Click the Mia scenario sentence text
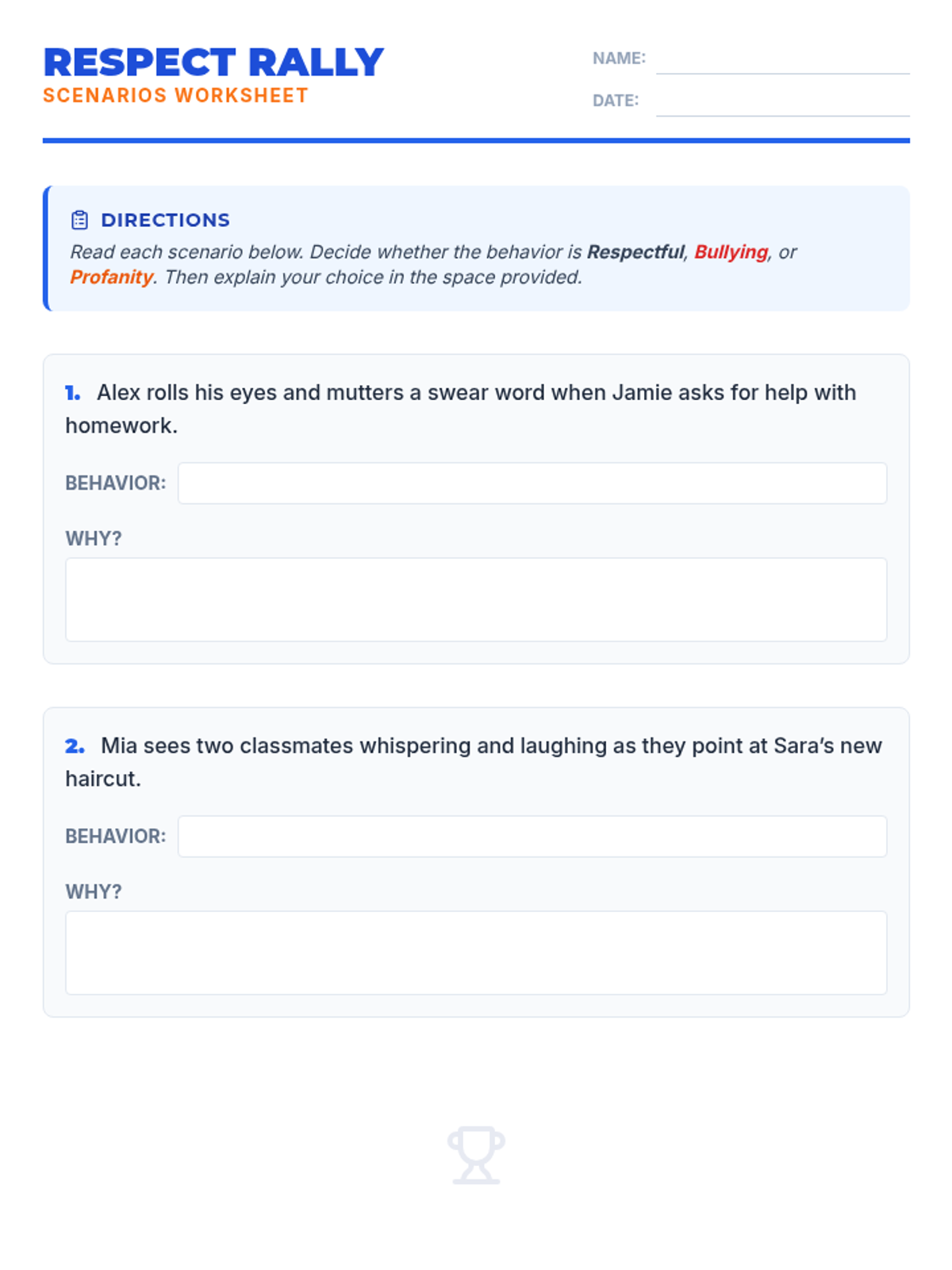The image size is (952, 1270). coord(474,762)
